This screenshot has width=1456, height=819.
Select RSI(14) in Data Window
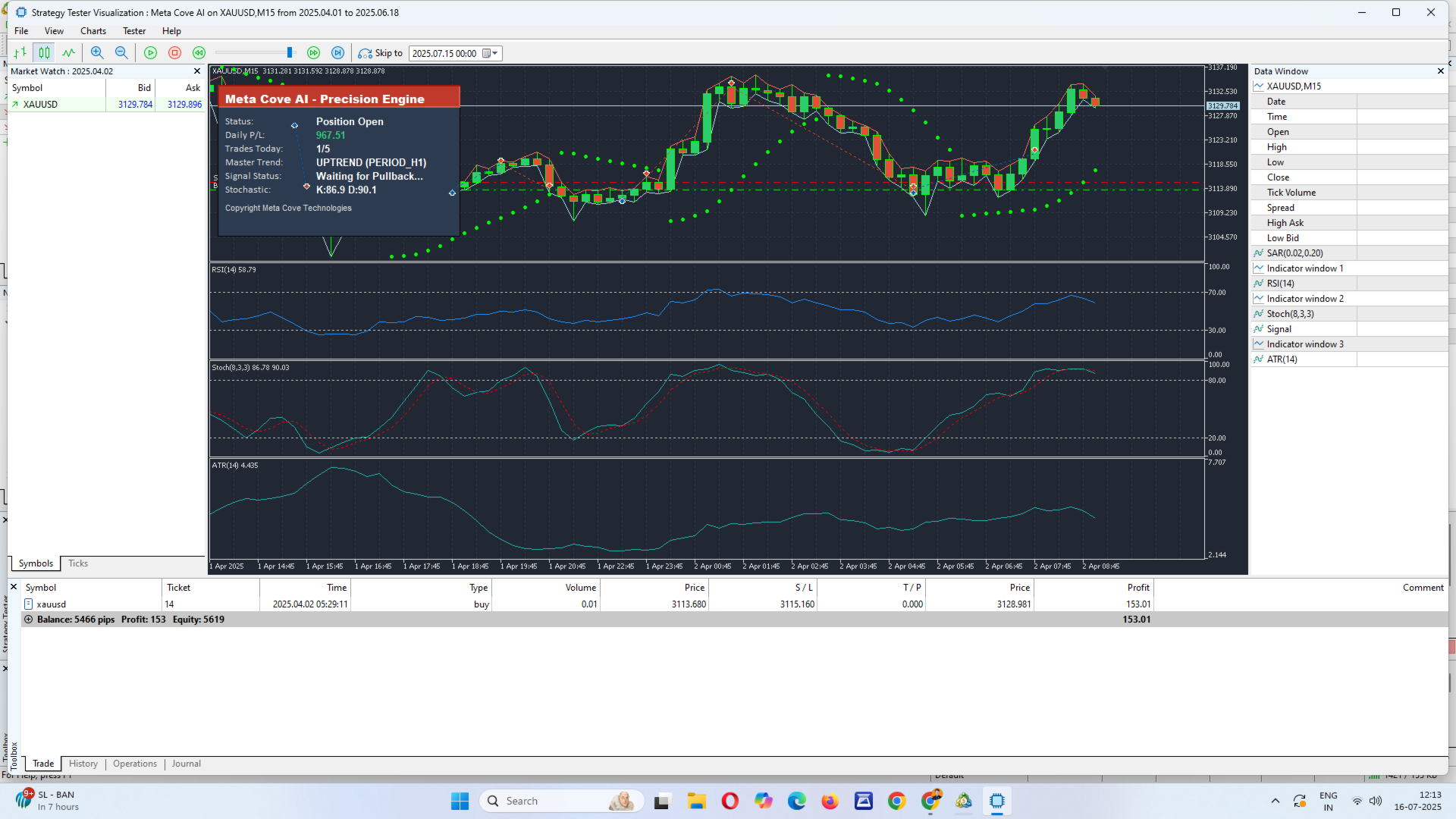[1349, 284]
